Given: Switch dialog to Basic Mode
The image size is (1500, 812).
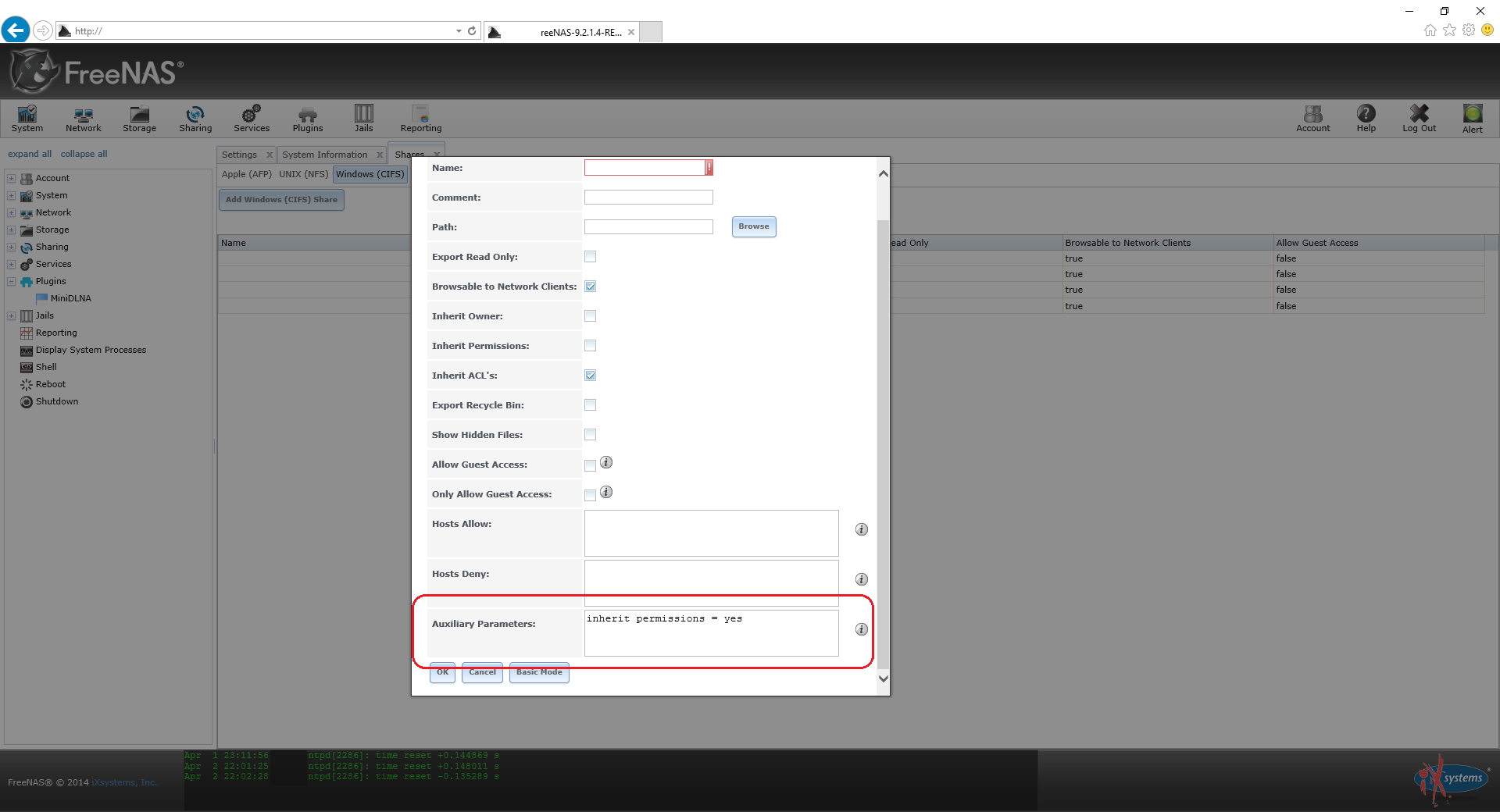Looking at the screenshot, I should (539, 672).
